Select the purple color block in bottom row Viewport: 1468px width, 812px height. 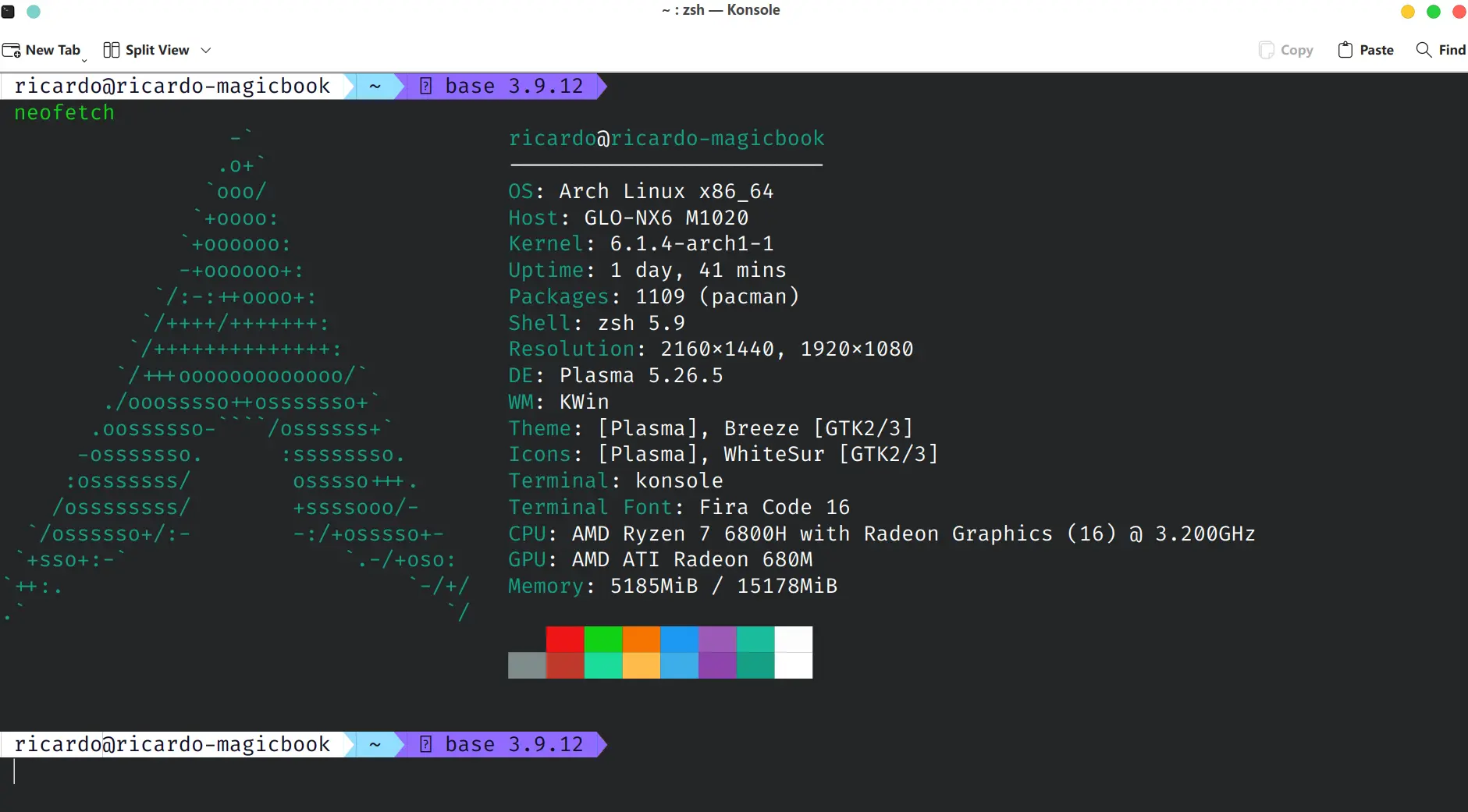pyautogui.click(x=717, y=665)
